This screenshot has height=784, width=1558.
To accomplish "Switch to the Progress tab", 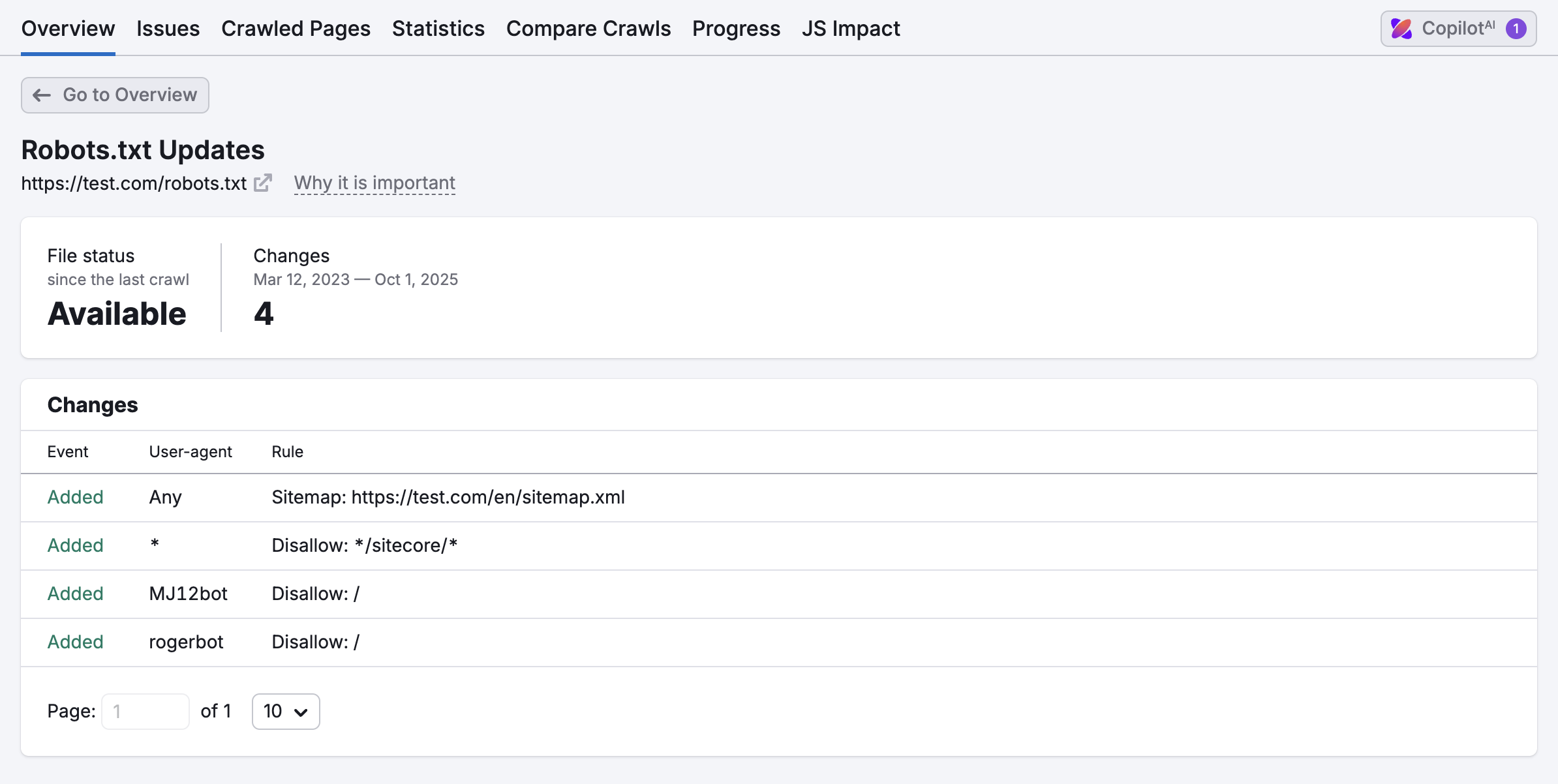I will (x=736, y=28).
